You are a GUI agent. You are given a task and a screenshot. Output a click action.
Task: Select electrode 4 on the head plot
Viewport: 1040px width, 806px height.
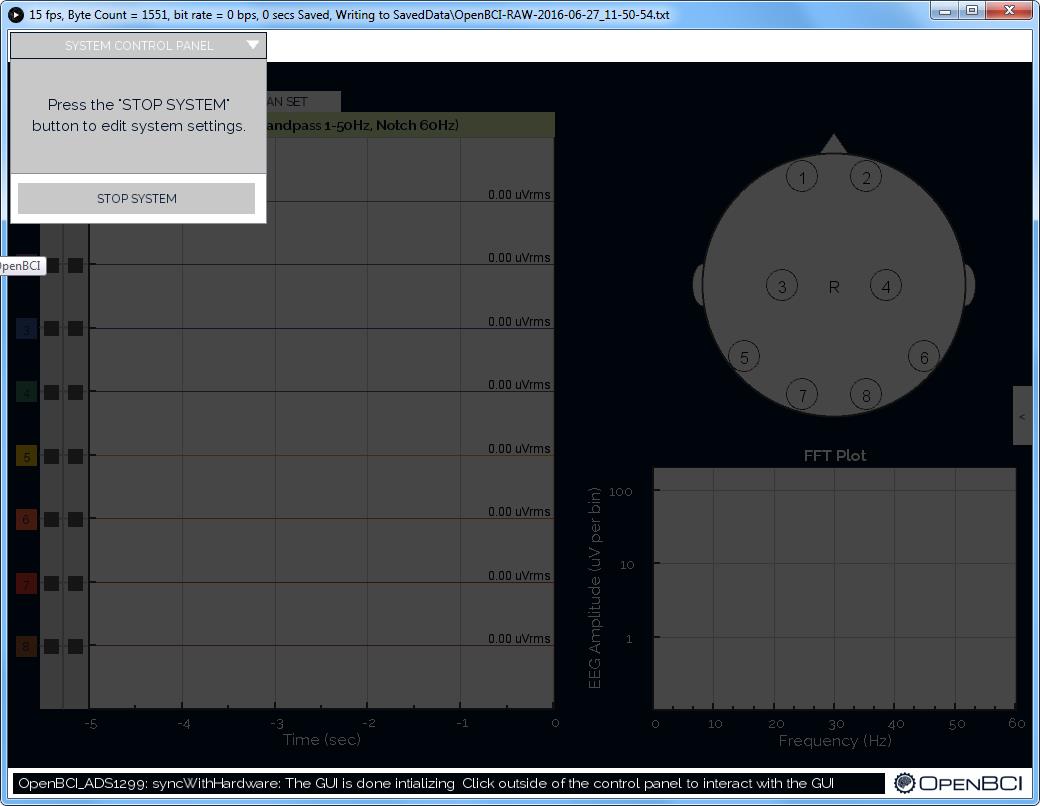pyautogui.click(x=885, y=286)
